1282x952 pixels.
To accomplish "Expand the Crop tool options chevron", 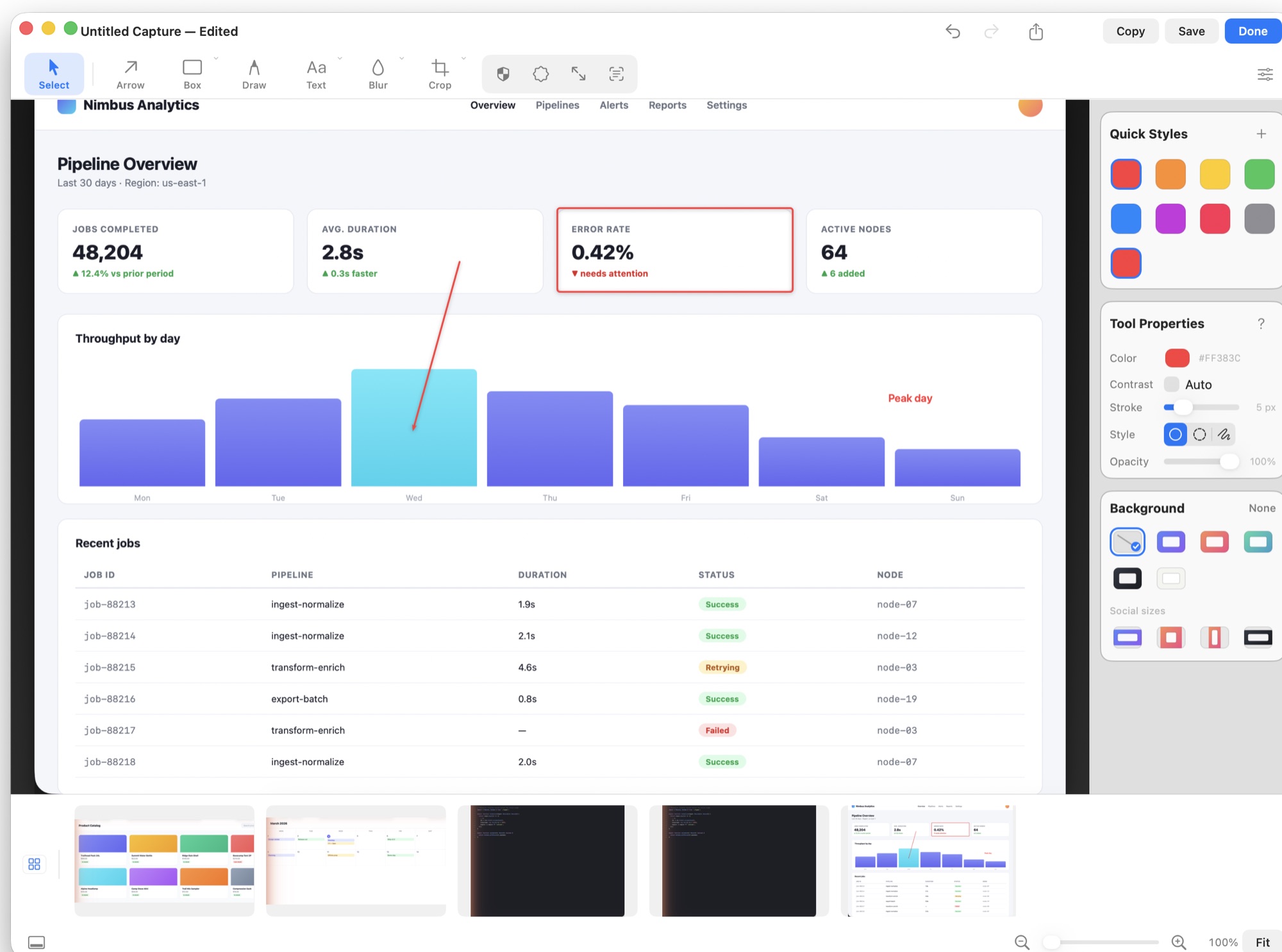I will tap(463, 58).
